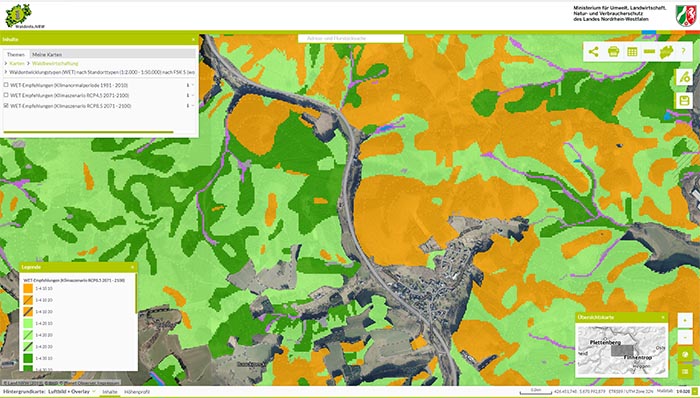Click the Waldbewirtschaftung breadcrumb link
This screenshot has width=700, height=398.
coord(55,64)
